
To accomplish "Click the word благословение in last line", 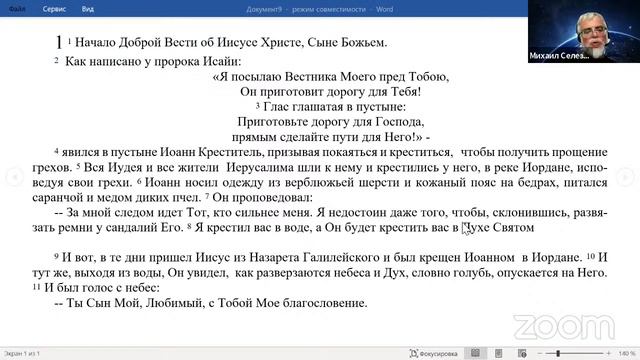I will (x=325, y=303).
